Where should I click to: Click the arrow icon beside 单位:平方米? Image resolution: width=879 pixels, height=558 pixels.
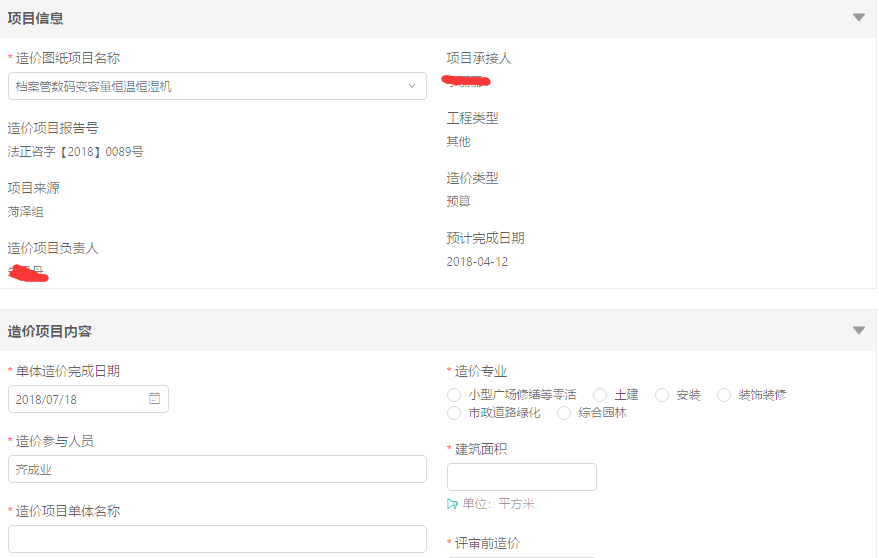(453, 503)
